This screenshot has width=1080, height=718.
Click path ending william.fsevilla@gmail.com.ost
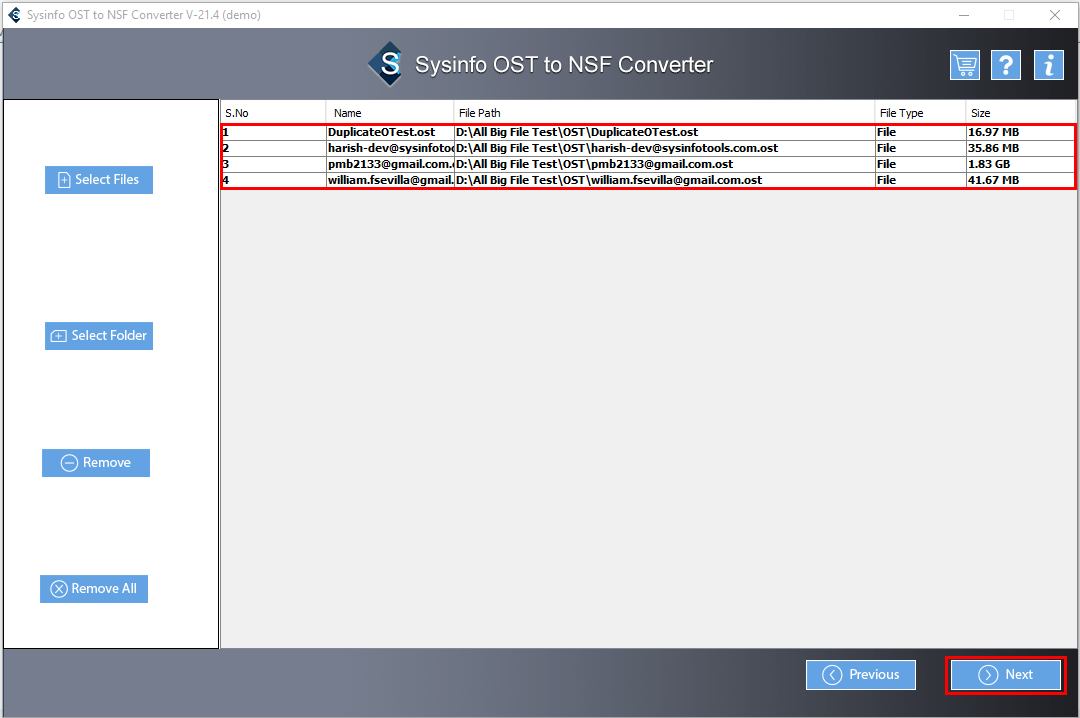(665, 180)
